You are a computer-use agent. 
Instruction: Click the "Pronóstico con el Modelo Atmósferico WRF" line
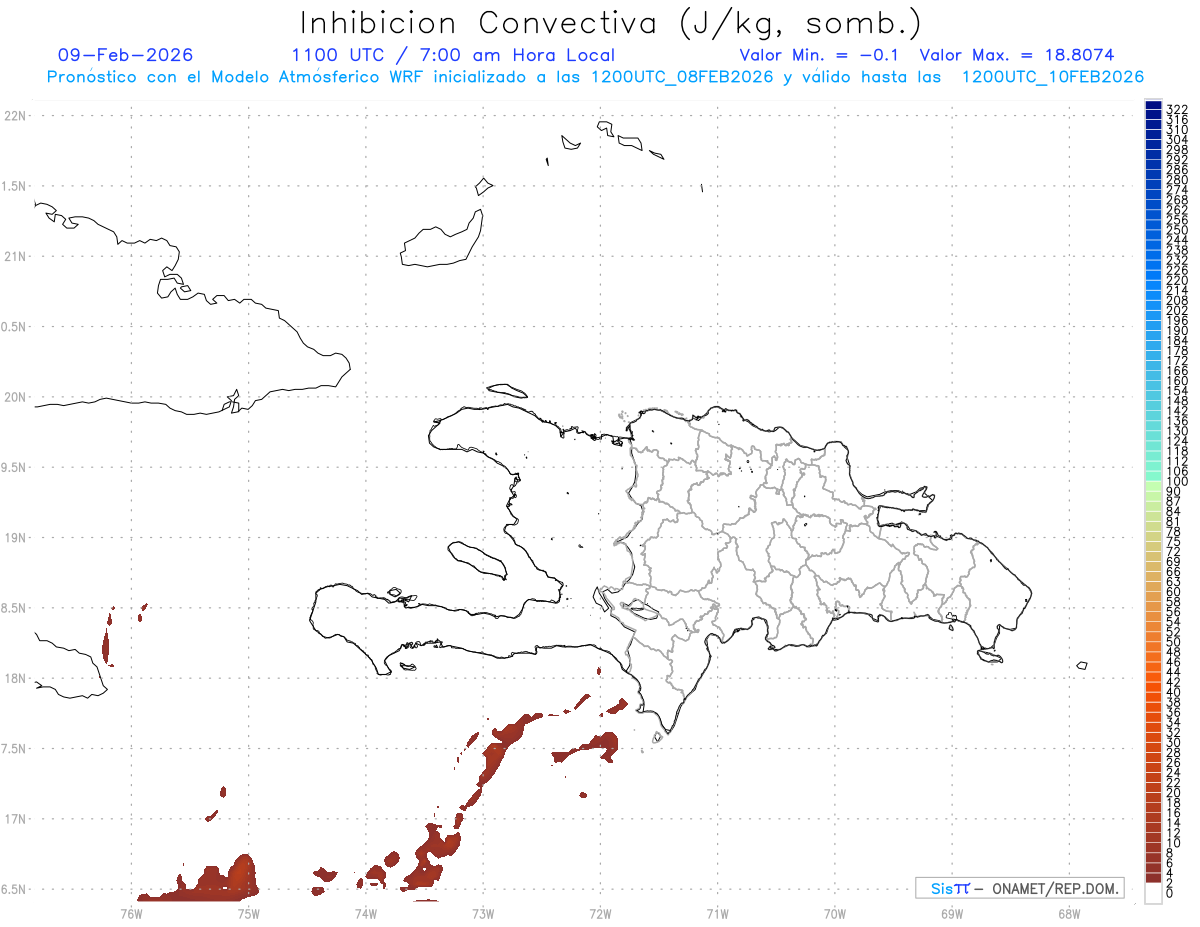pos(236,77)
